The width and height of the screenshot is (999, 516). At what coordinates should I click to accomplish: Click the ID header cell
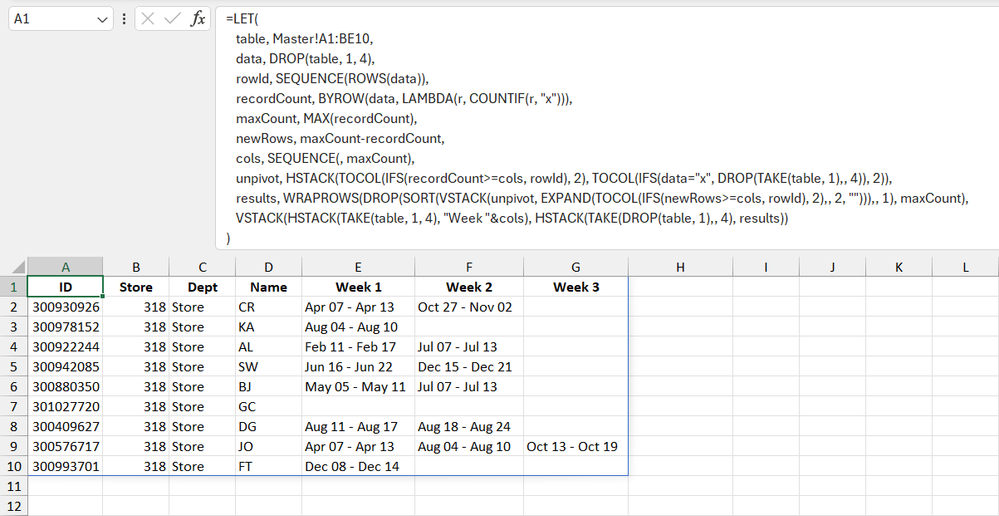click(65, 287)
